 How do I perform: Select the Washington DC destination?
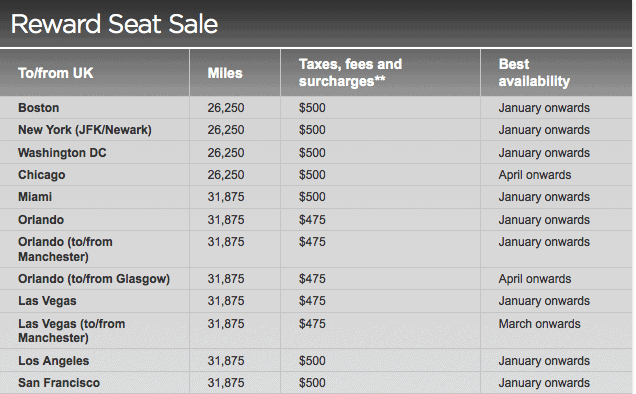click(62, 153)
